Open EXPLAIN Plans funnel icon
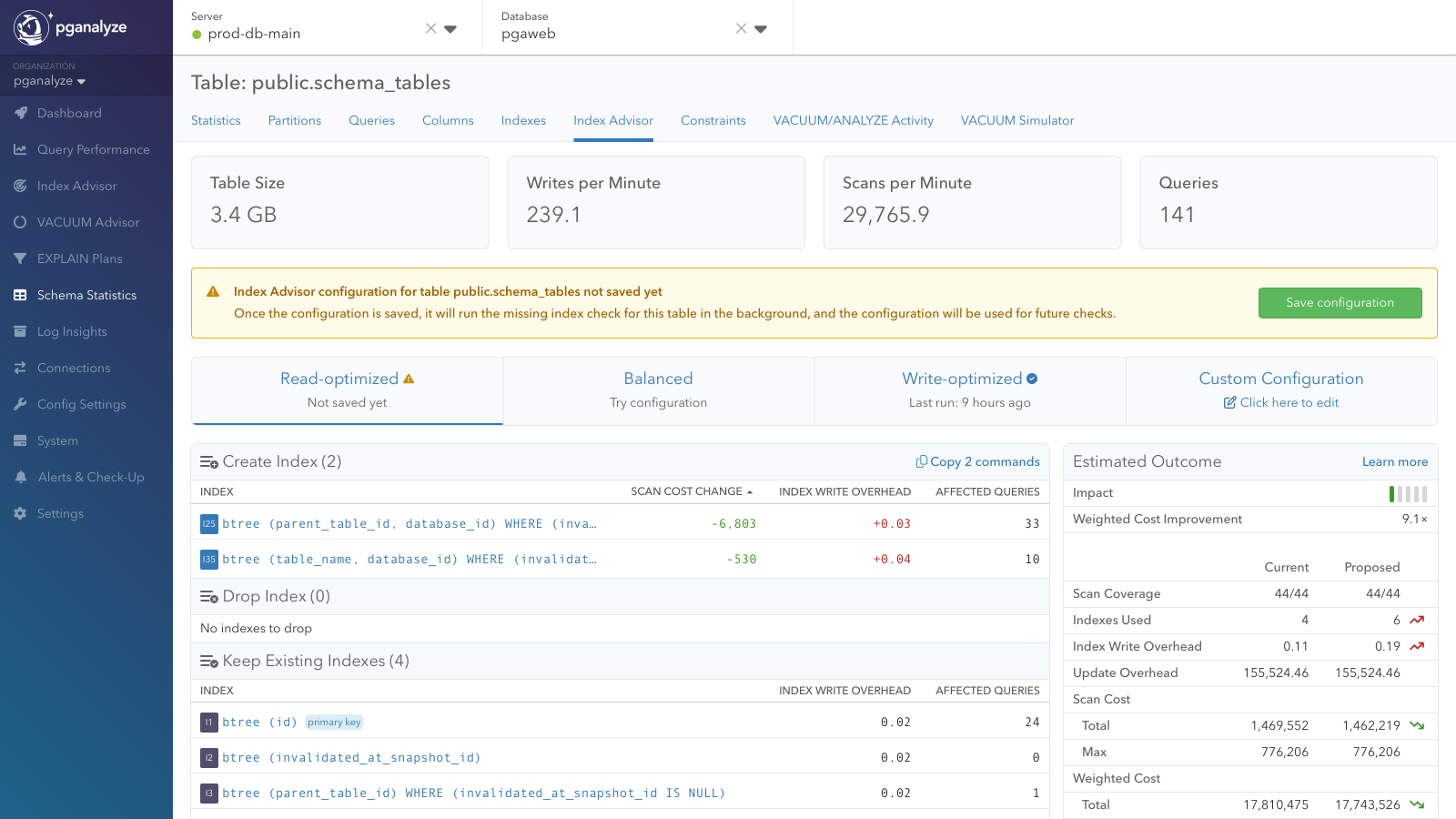1456x819 pixels. [x=20, y=258]
